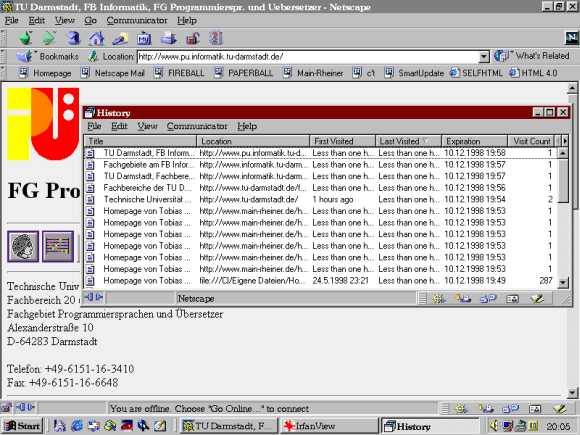Open the PAPERBALL bookmark
This screenshot has width=580, height=435.
point(244,73)
